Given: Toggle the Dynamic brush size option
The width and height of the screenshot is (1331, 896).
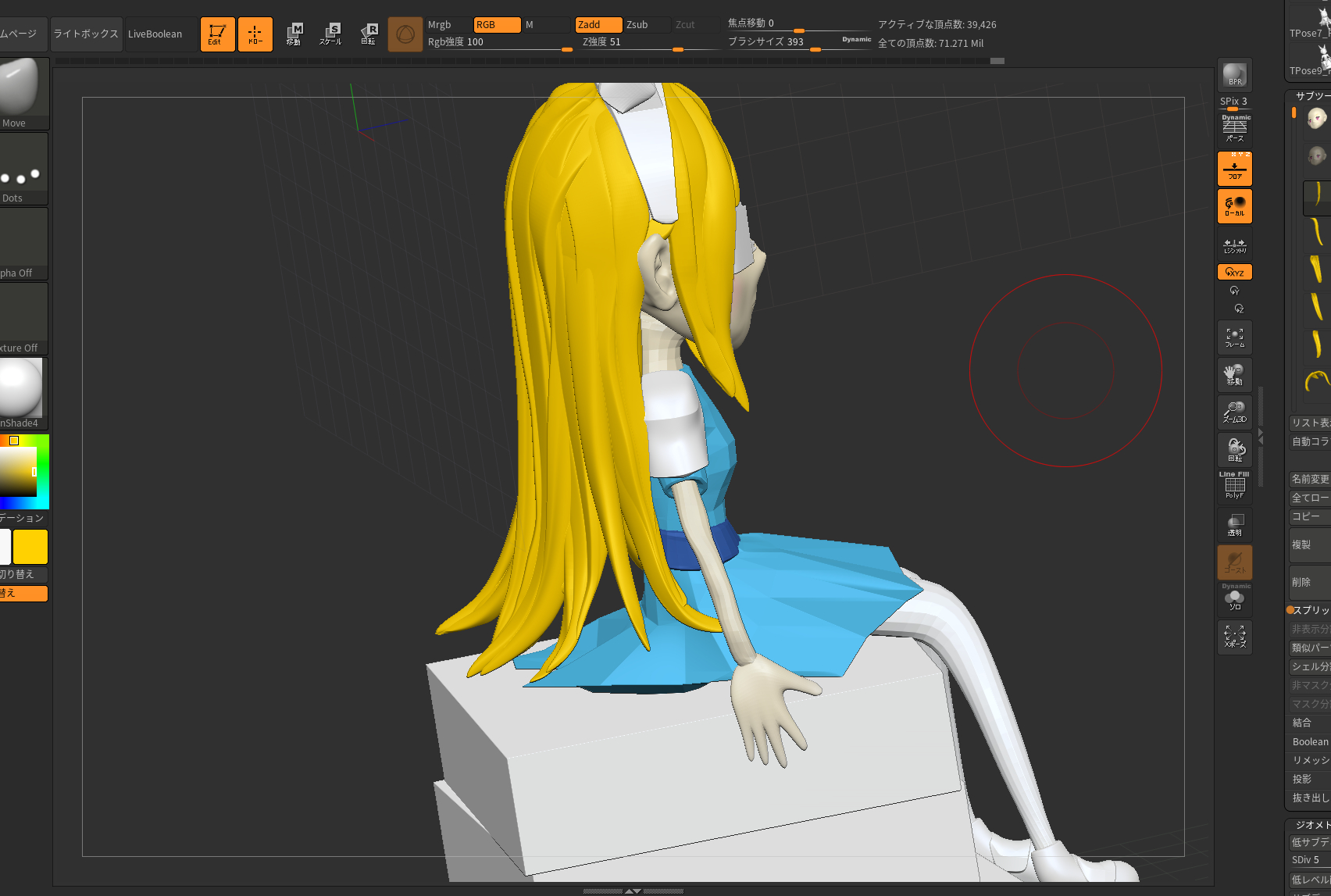Looking at the screenshot, I should tap(856, 39).
